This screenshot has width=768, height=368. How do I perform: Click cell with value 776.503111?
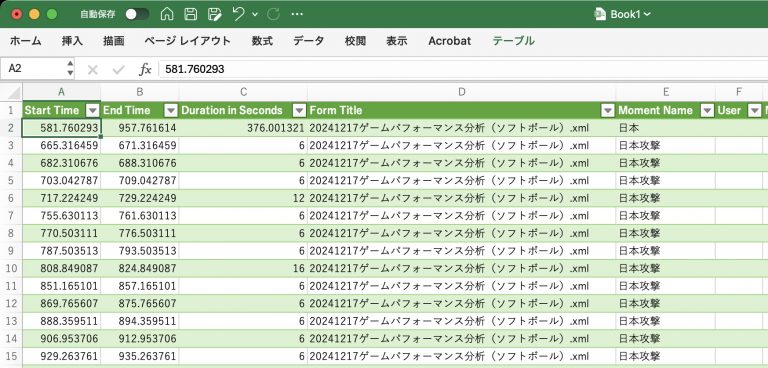tap(140, 233)
